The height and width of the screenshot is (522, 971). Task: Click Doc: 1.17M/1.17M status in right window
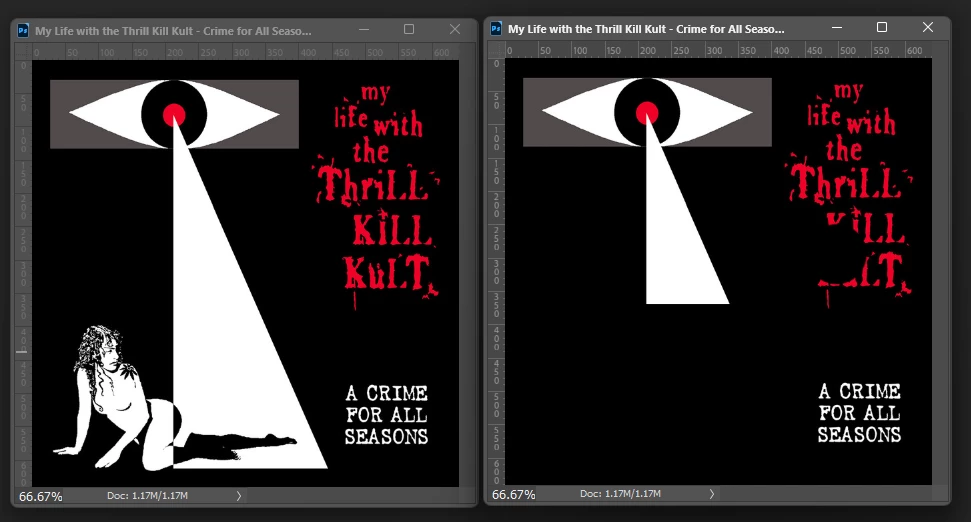620,494
